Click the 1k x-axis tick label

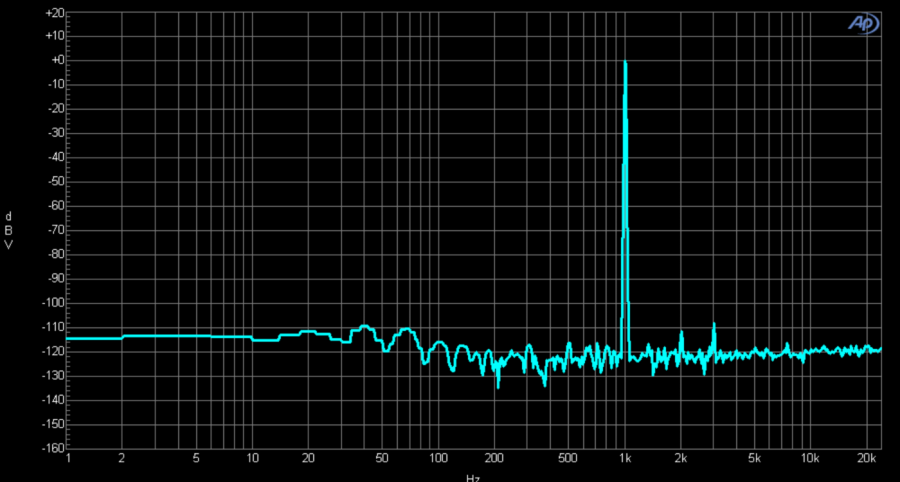coord(625,459)
